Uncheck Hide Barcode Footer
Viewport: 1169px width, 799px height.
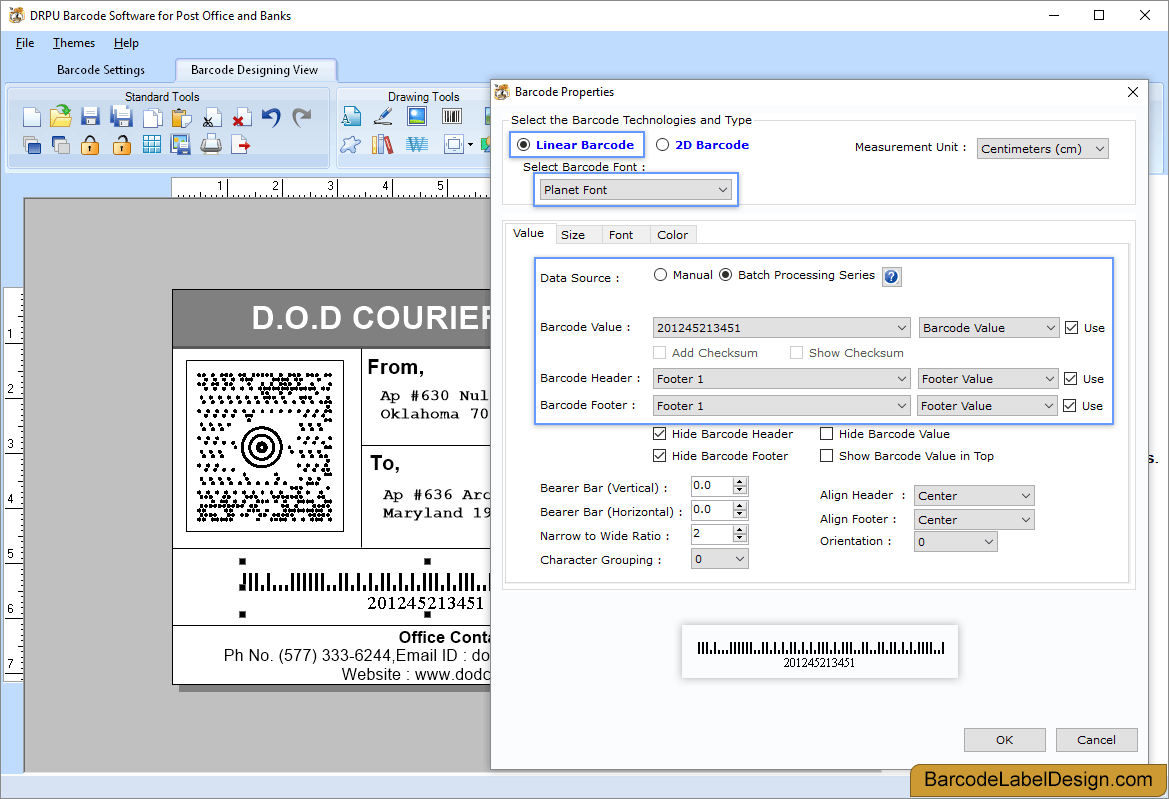pyautogui.click(x=659, y=455)
